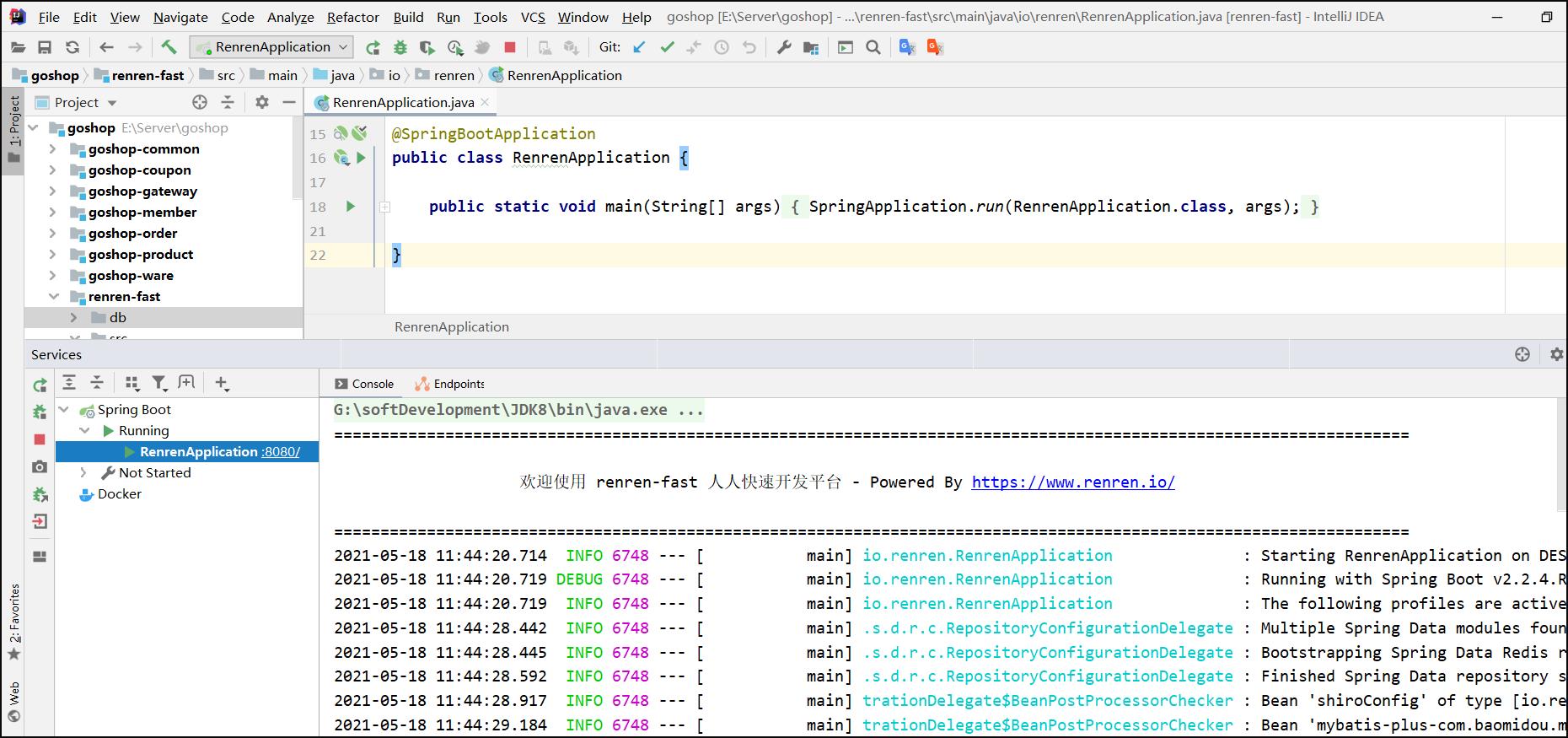Locate current file using the Project panel target icon

point(200,102)
